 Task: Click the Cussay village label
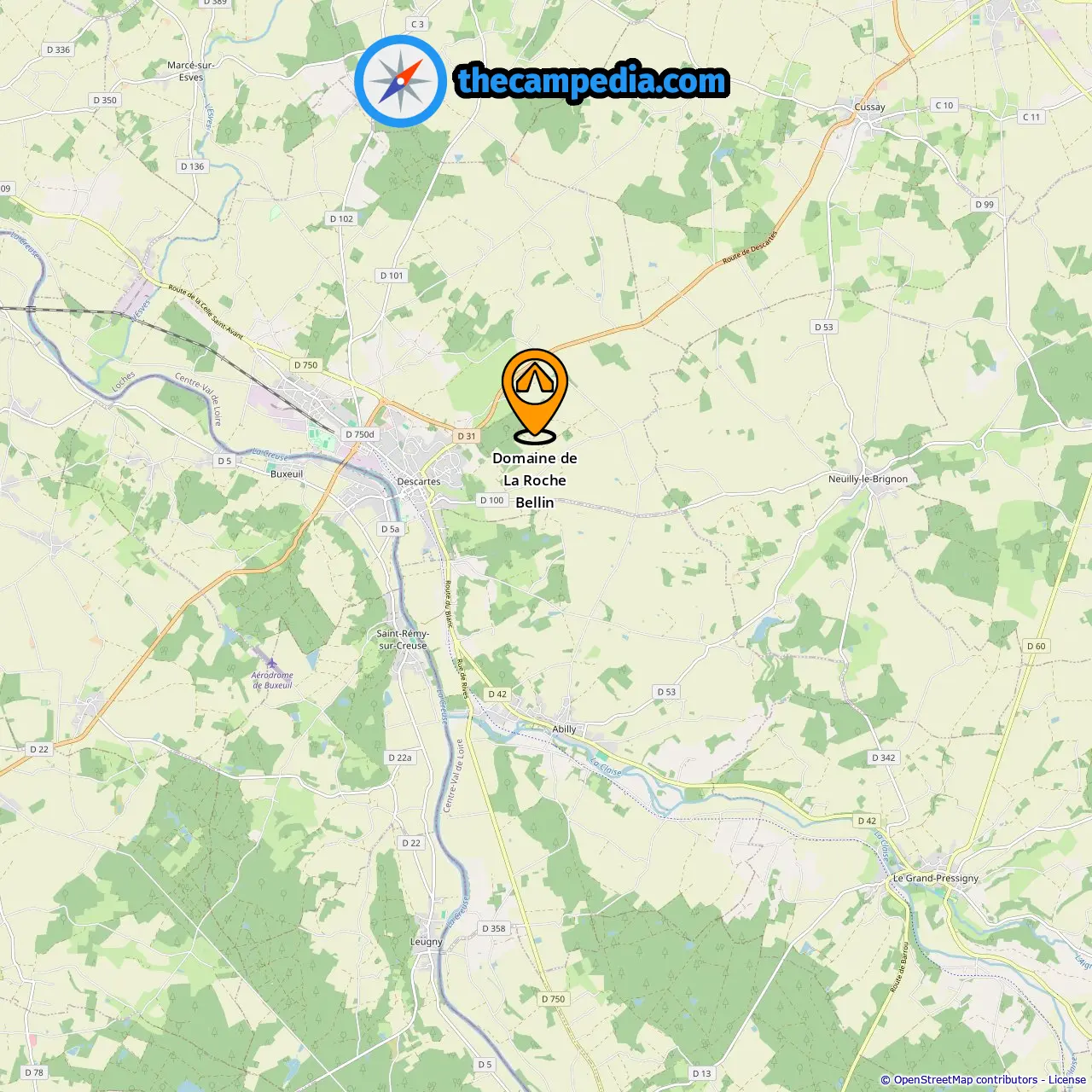coord(870,107)
